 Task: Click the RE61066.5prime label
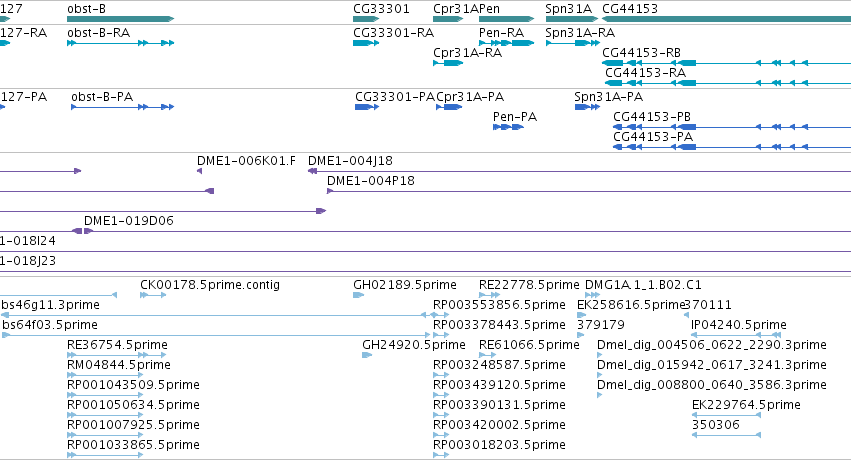point(529,345)
